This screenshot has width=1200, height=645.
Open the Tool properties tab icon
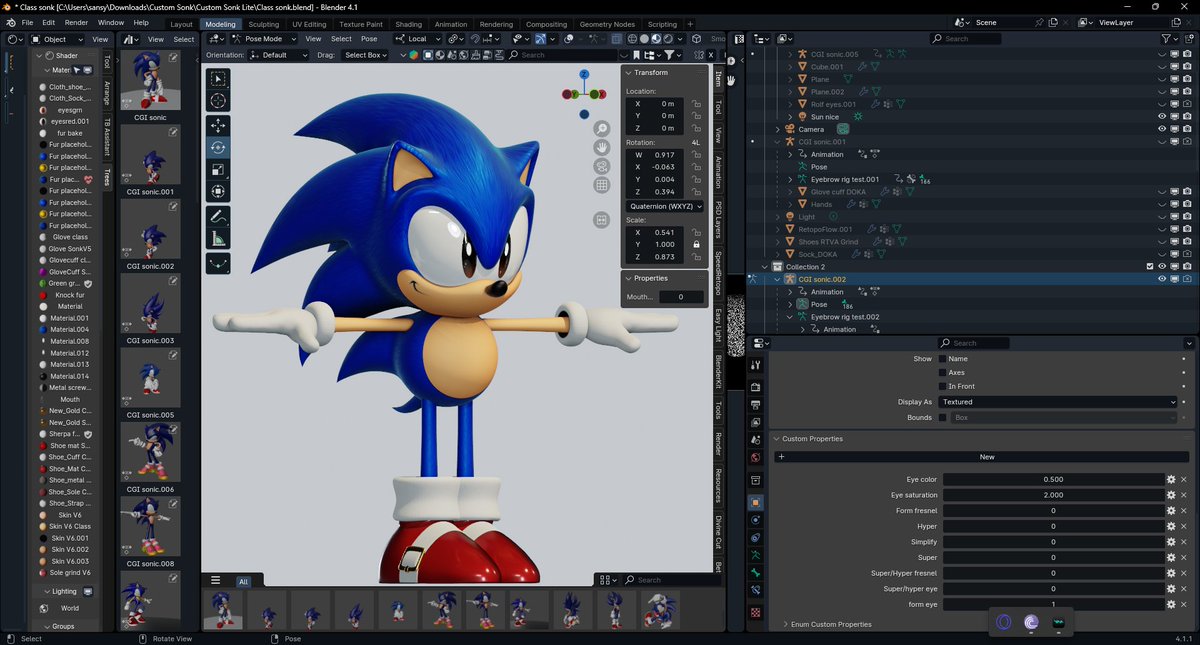(756, 365)
